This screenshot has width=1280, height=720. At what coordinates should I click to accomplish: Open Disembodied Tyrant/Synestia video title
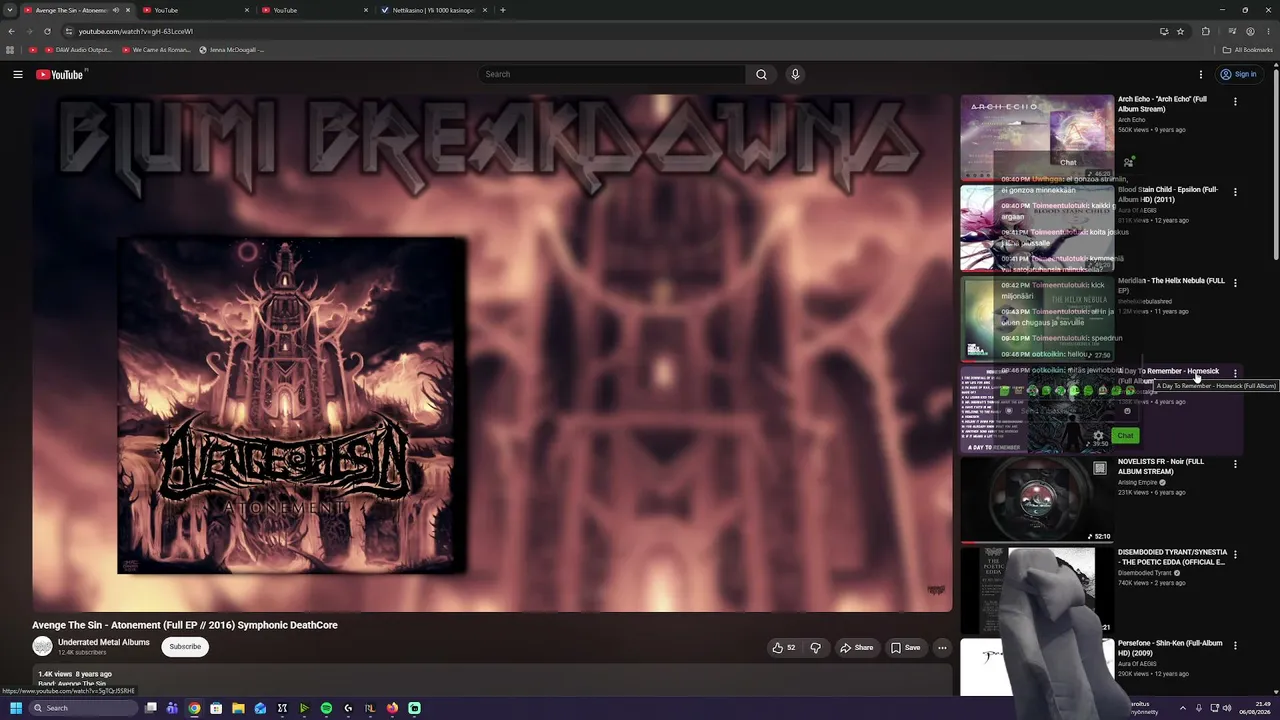[x=1172, y=557]
